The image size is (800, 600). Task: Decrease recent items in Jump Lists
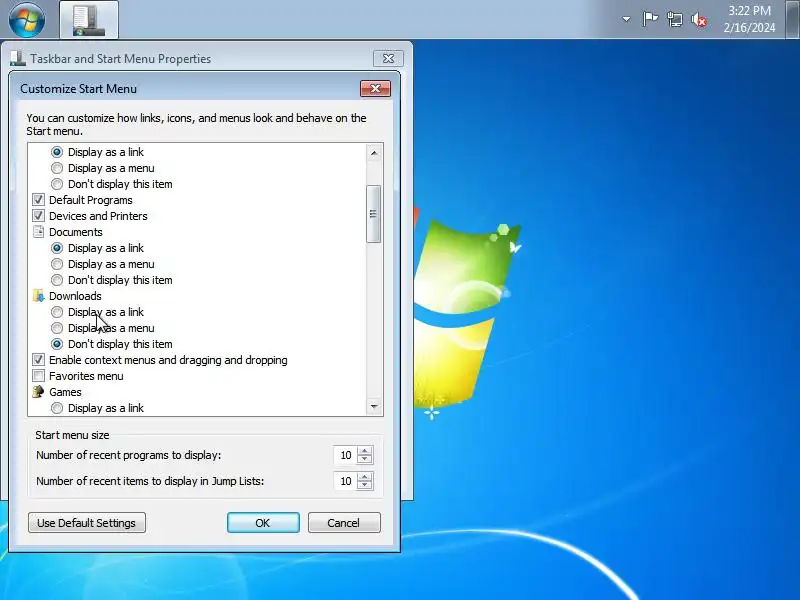364,485
